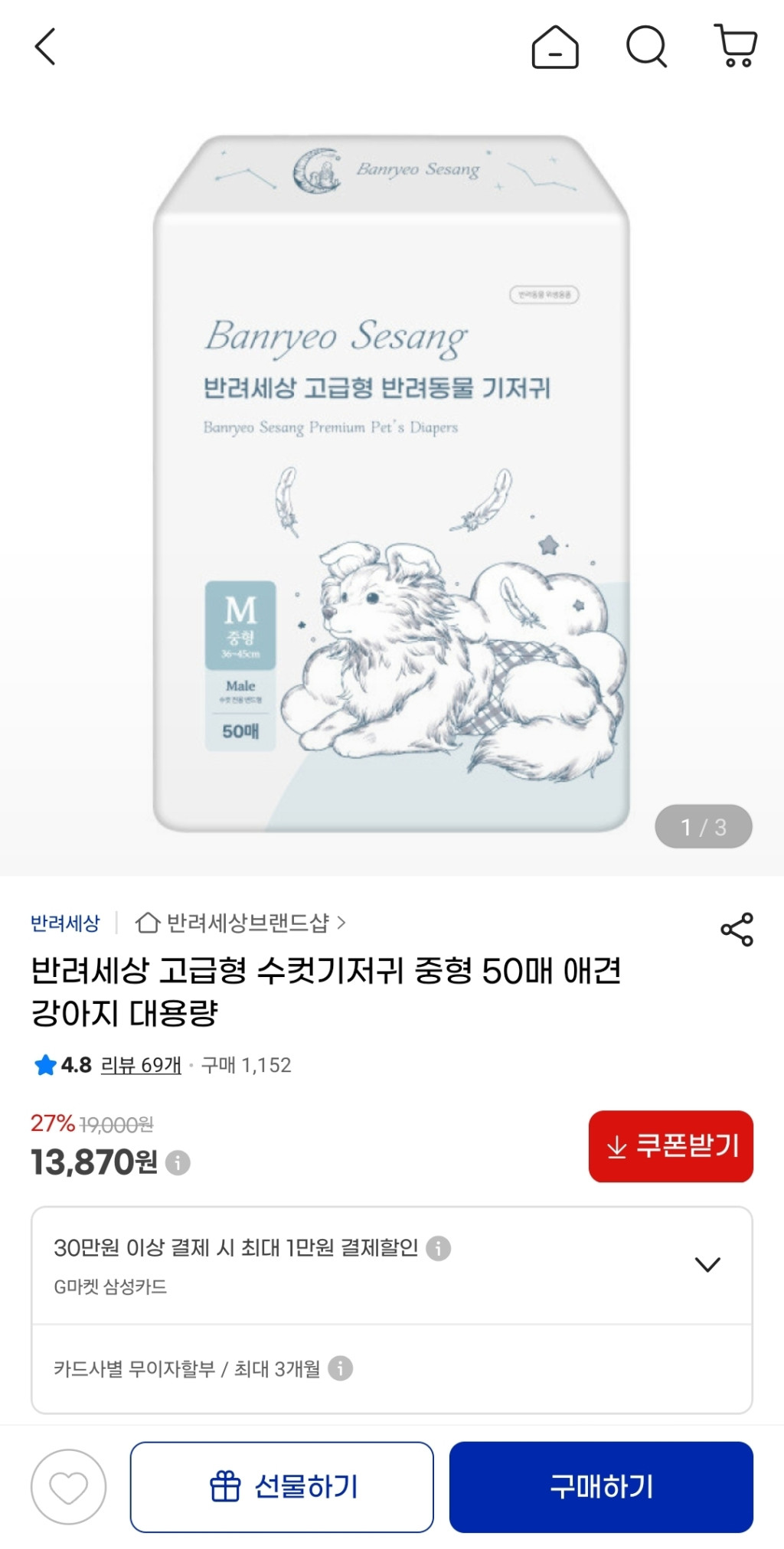Go back with the left arrow icon
Image resolution: width=784 pixels, height=1549 pixels.
(45, 47)
